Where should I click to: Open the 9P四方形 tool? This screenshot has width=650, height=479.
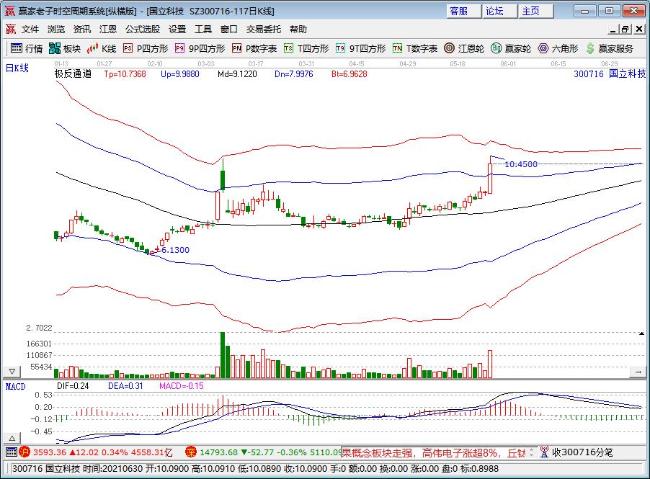coord(200,48)
